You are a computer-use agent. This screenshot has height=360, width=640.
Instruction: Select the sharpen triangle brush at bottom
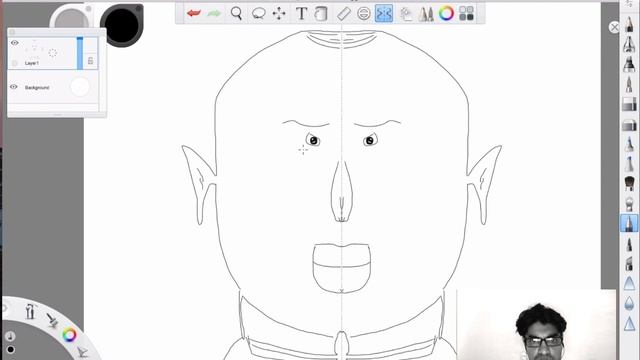(629, 324)
